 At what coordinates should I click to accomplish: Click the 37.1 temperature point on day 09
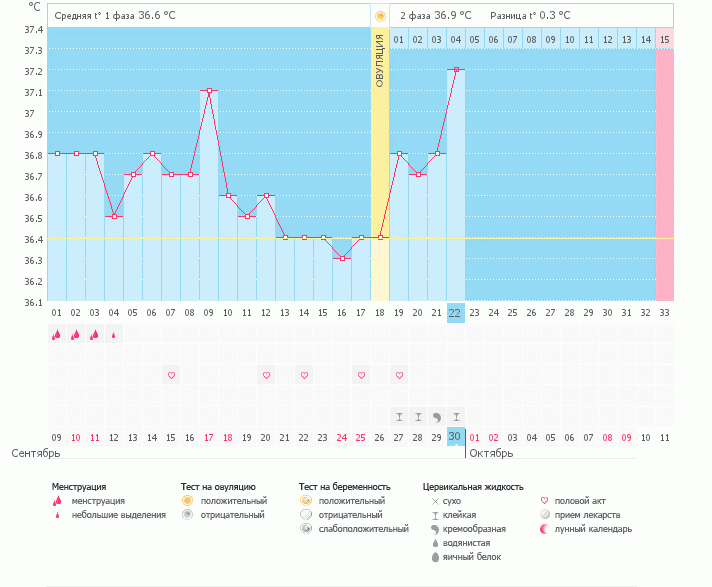pos(209,91)
